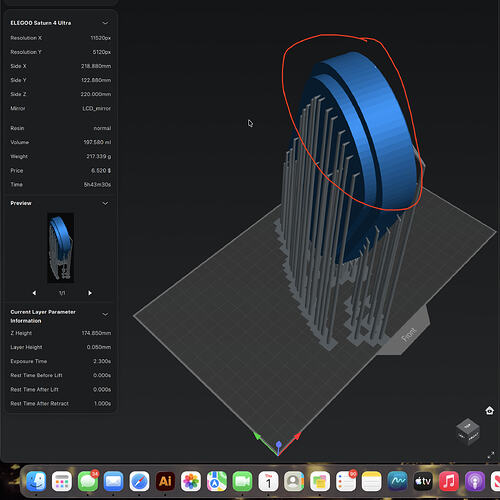Click the Volume value 197.580 ml

click(x=97, y=142)
